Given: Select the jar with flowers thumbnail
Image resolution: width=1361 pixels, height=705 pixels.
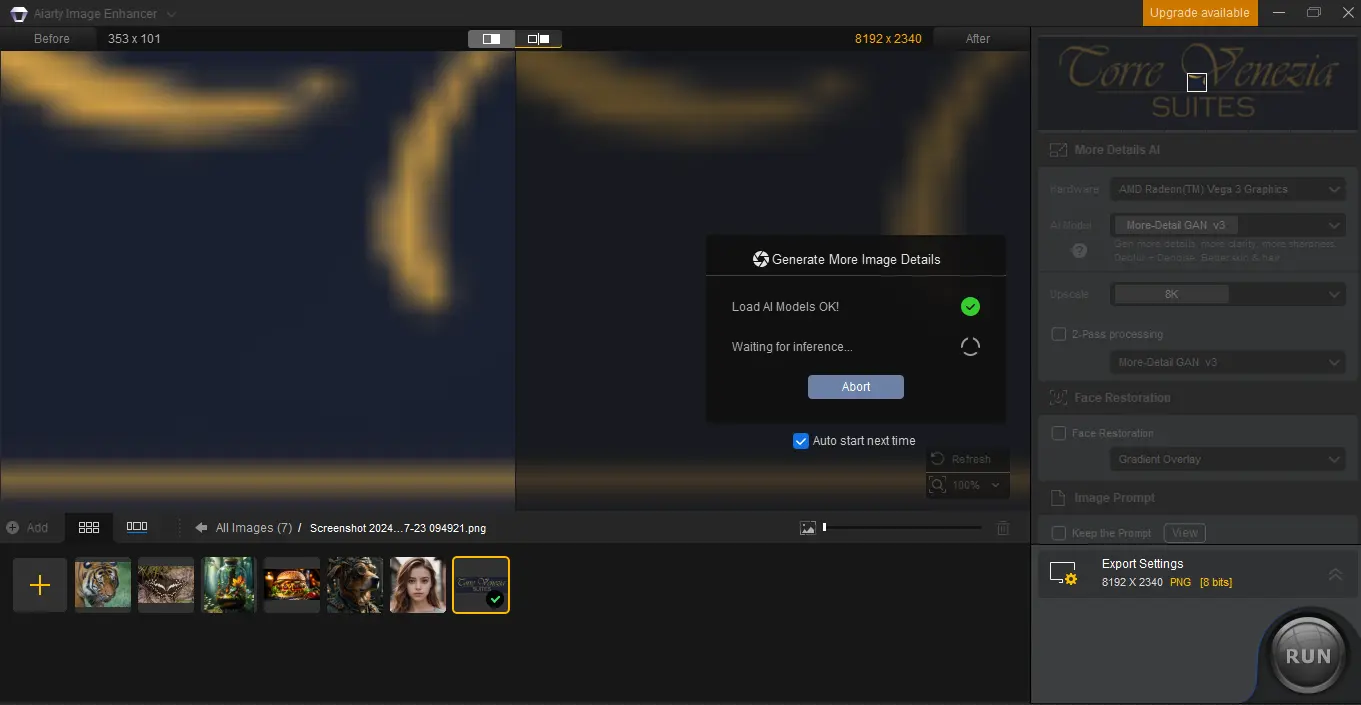Looking at the screenshot, I should click(x=229, y=585).
